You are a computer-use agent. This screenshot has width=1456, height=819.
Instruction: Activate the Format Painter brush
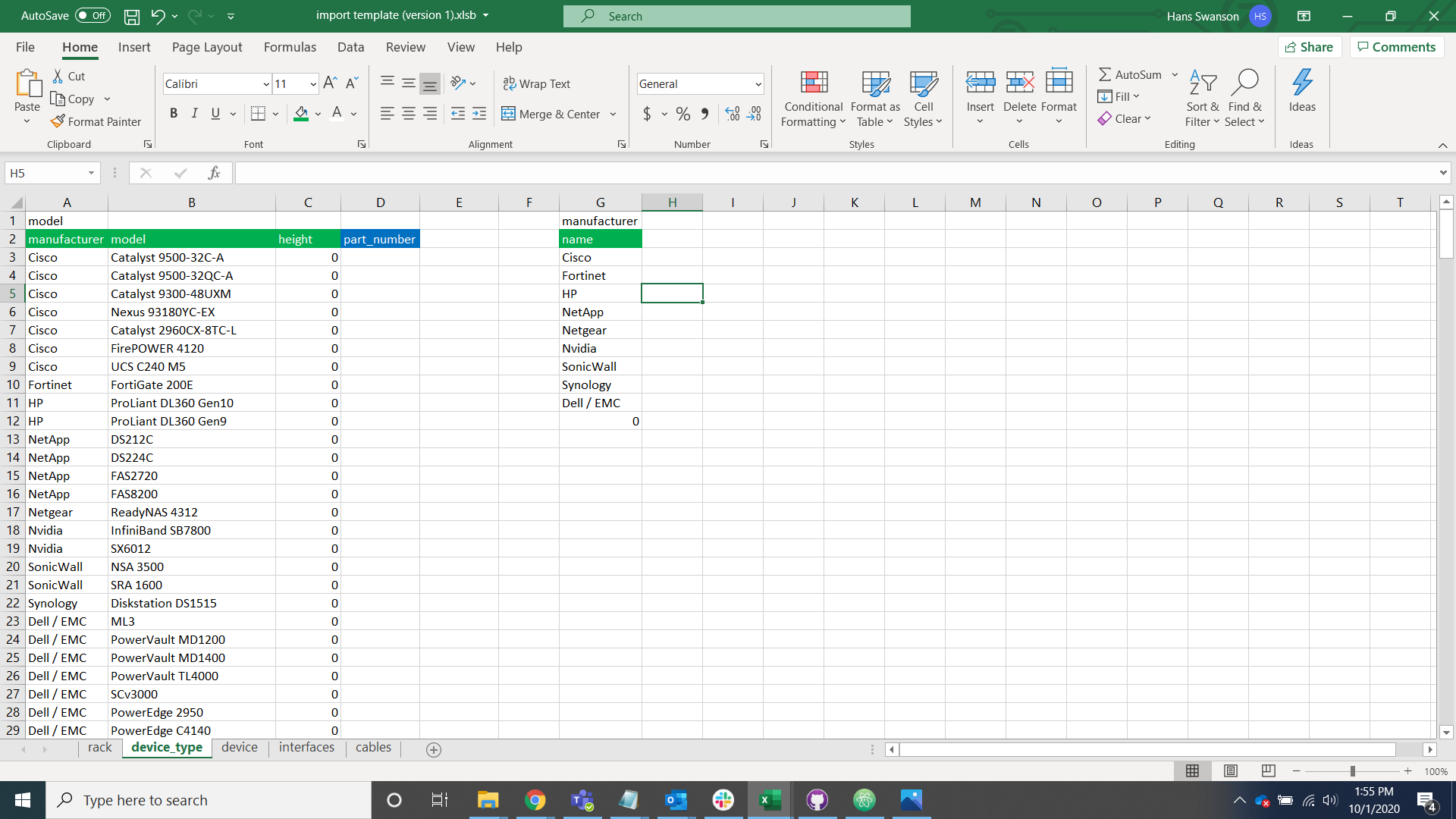[x=96, y=121]
